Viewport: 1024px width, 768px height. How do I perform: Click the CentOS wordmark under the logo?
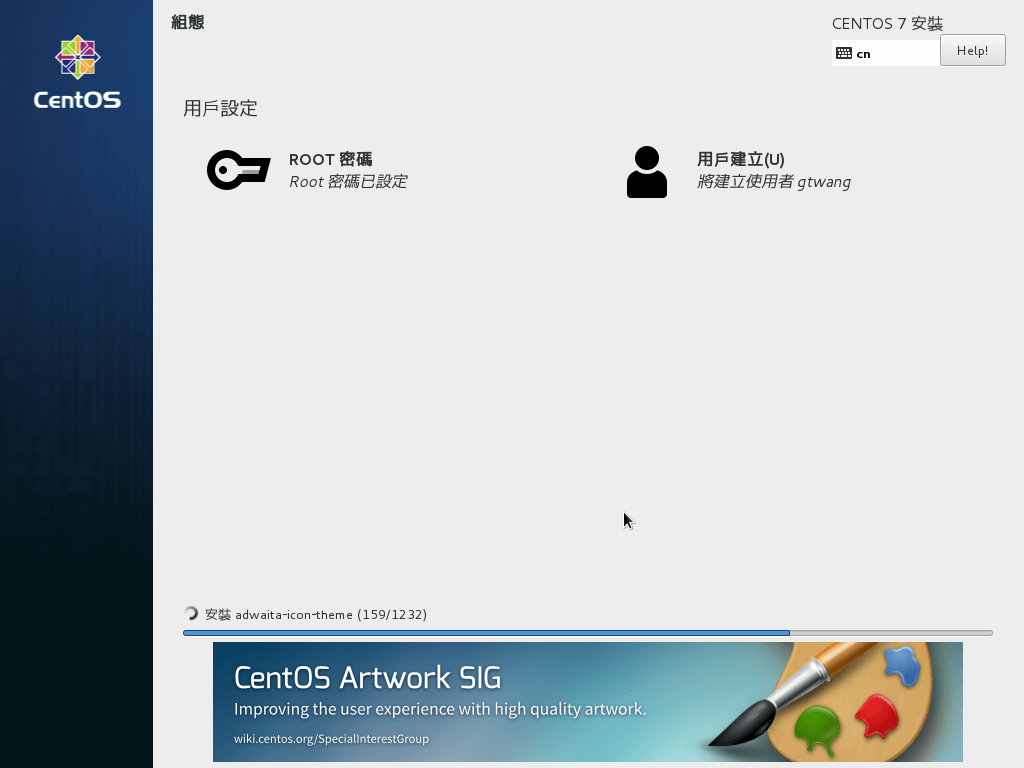tap(77, 100)
